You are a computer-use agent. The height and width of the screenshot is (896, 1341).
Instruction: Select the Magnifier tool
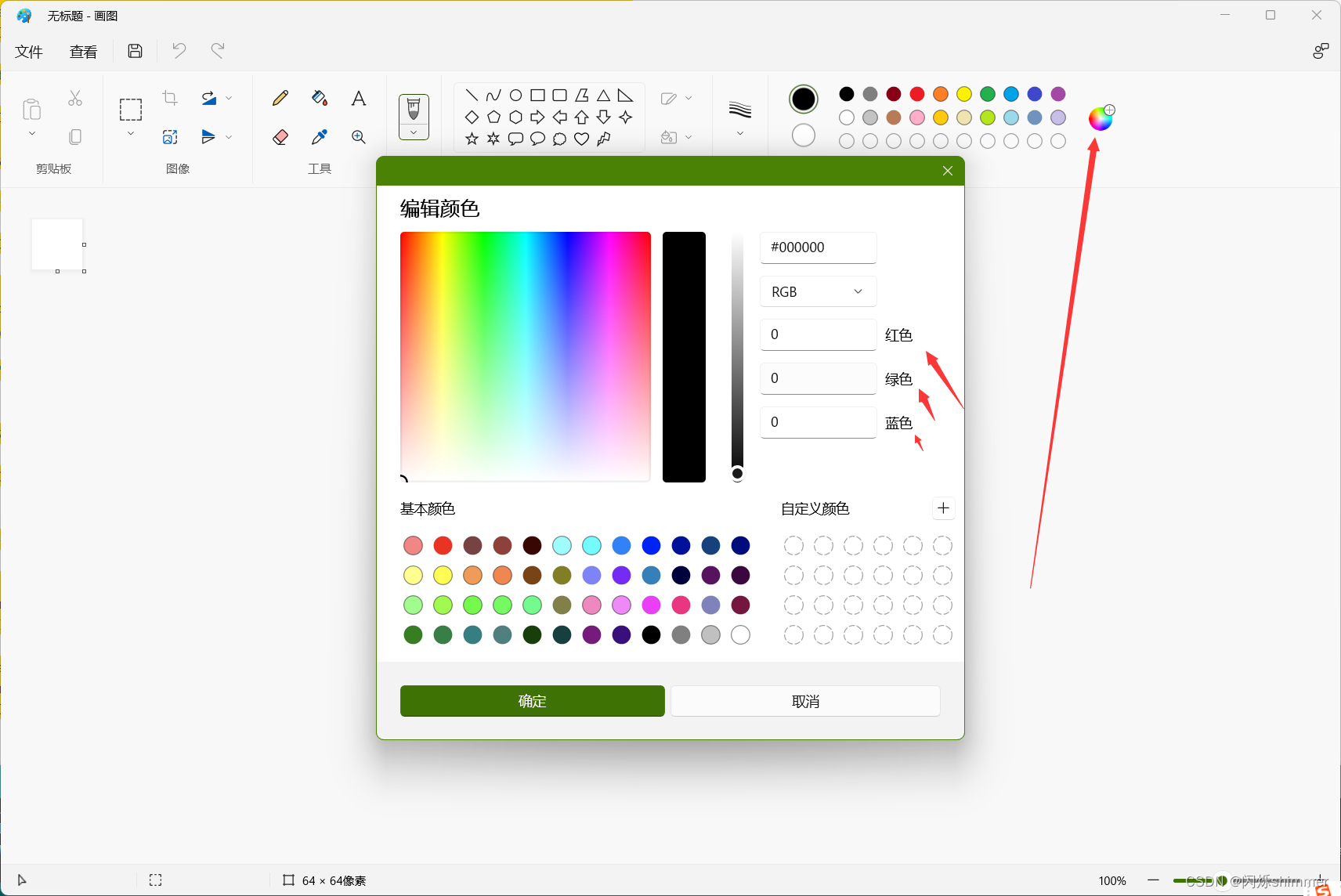[x=359, y=137]
